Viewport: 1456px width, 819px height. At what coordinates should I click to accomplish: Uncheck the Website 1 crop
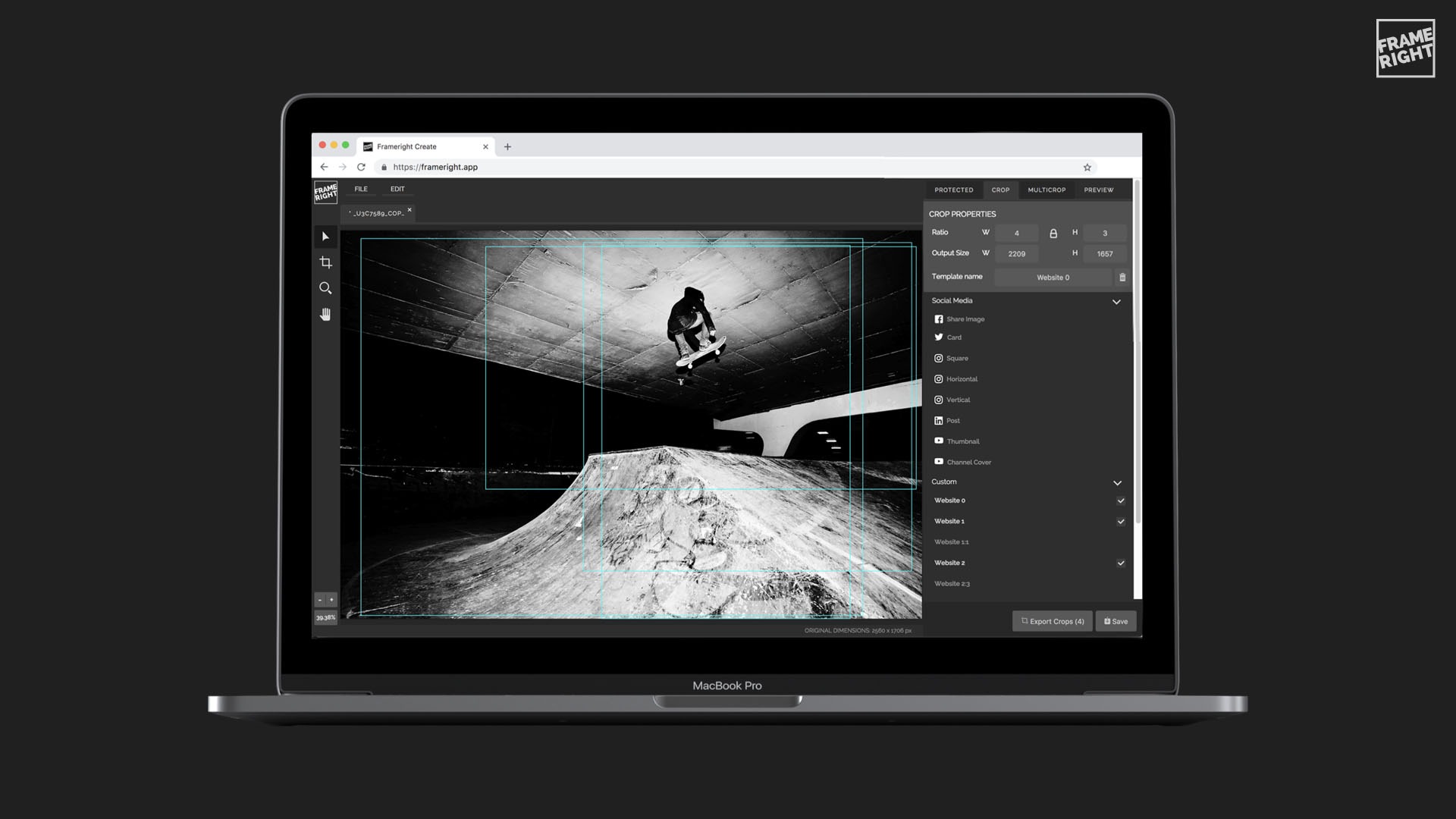1121,521
